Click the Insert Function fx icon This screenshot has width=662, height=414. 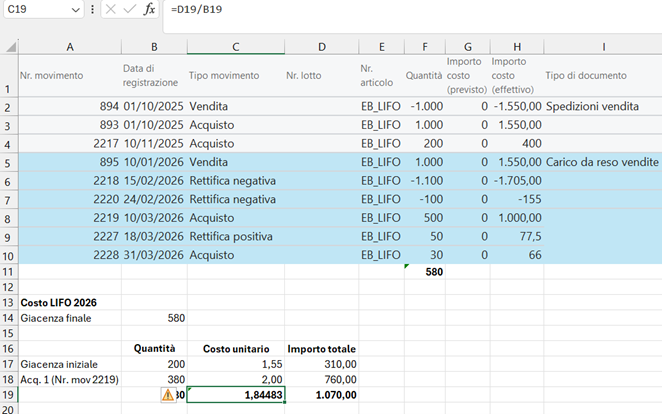click(x=149, y=9)
